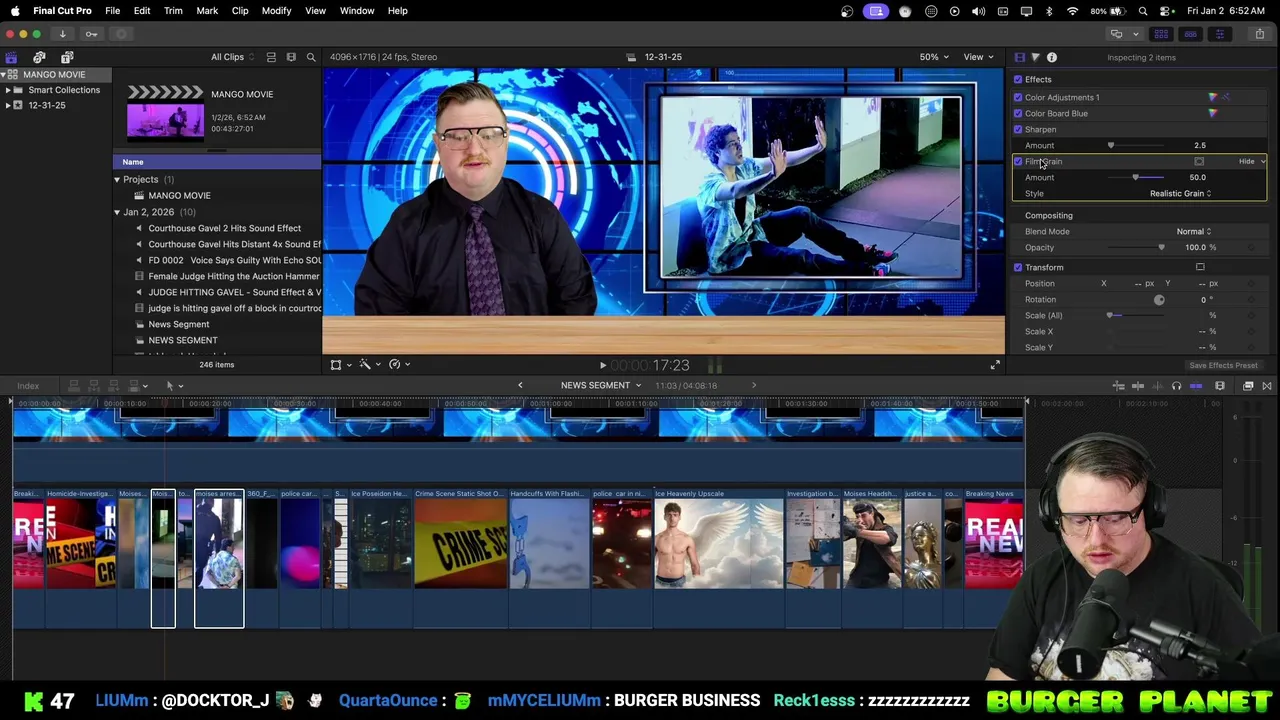Open the Modify menu
Image resolution: width=1280 pixels, height=720 pixels.
pos(276,11)
